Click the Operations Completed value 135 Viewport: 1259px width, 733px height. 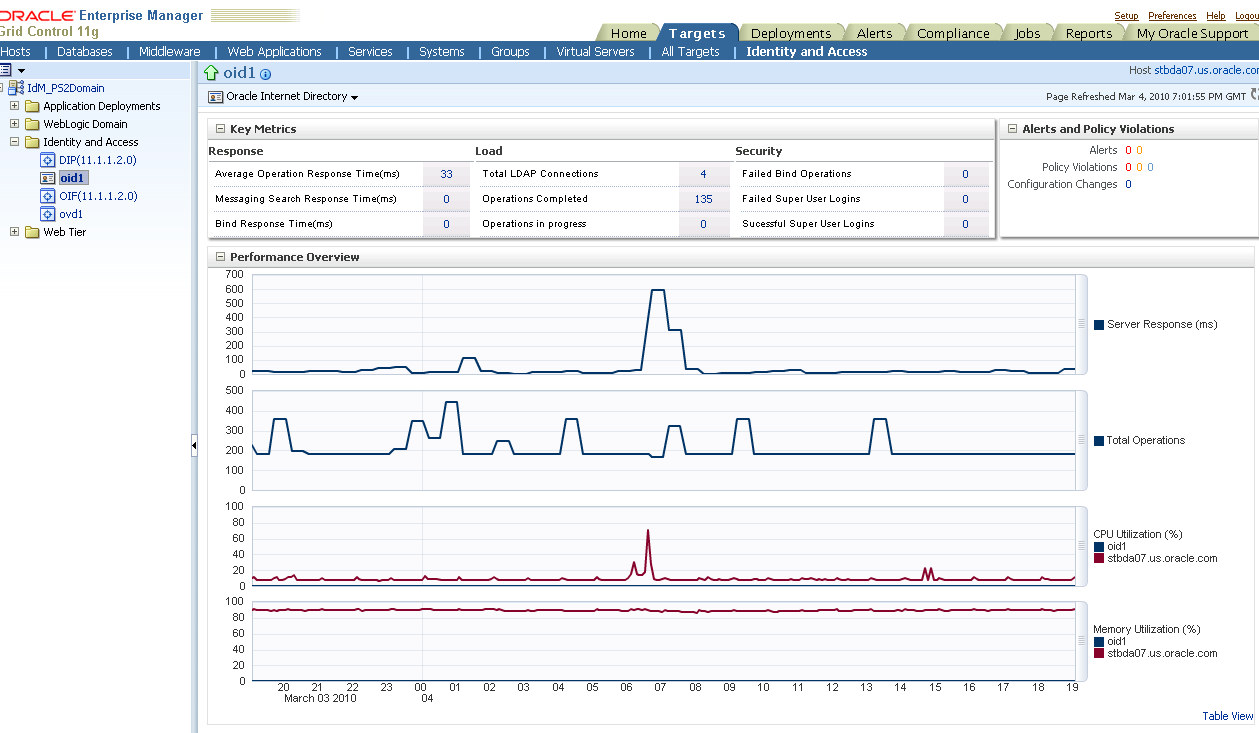tap(703, 199)
